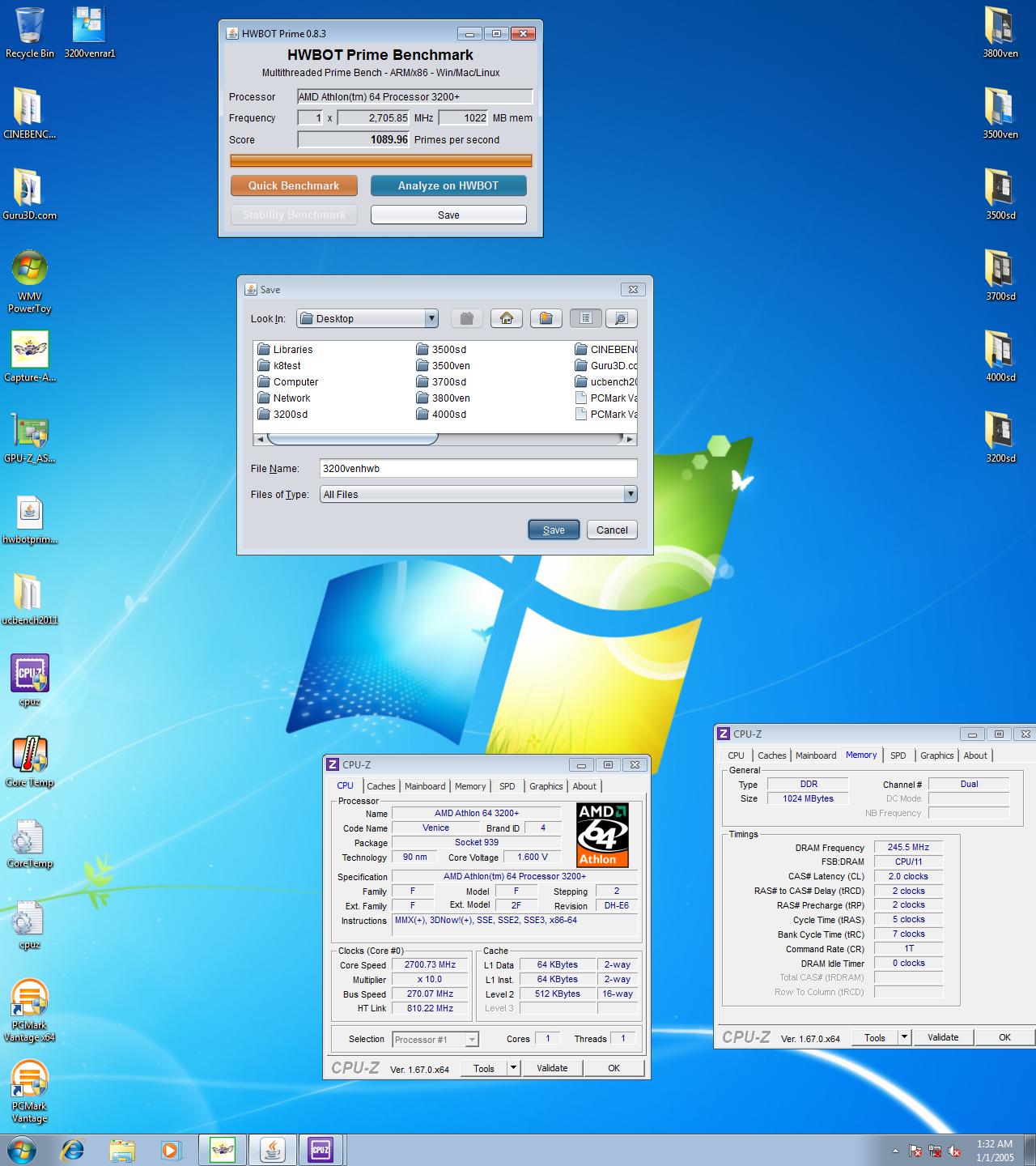The image size is (1036, 1166).
Task: Launch the Capture-A... desktop icon
Action: point(29,356)
